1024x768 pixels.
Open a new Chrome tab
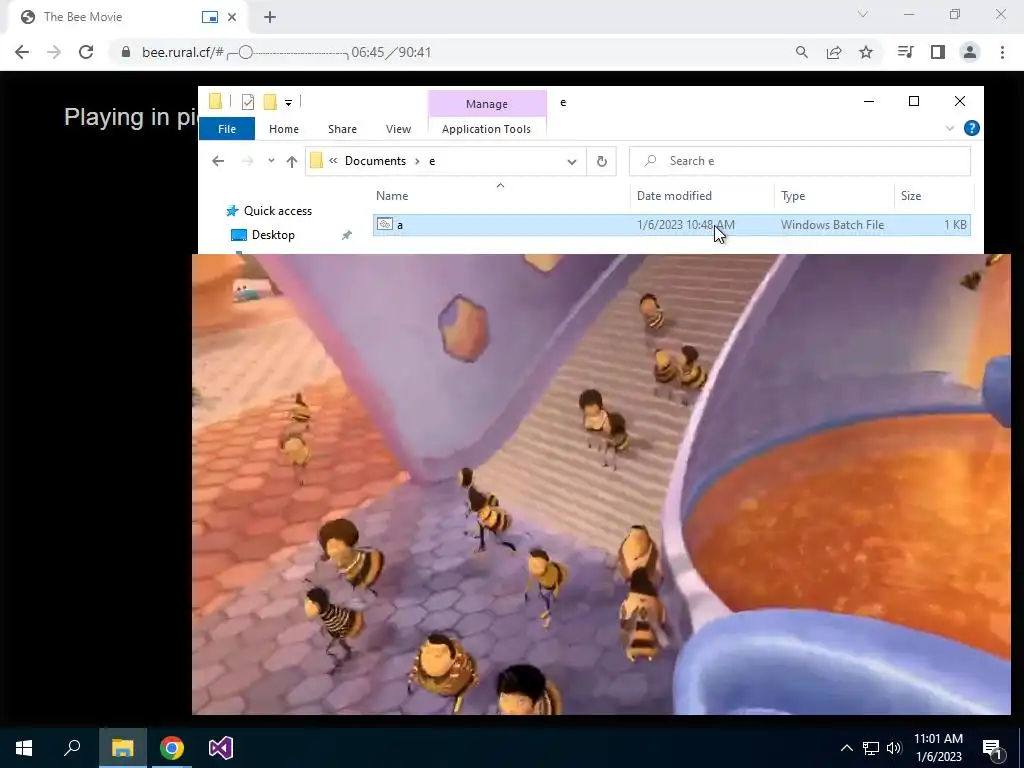click(x=270, y=18)
